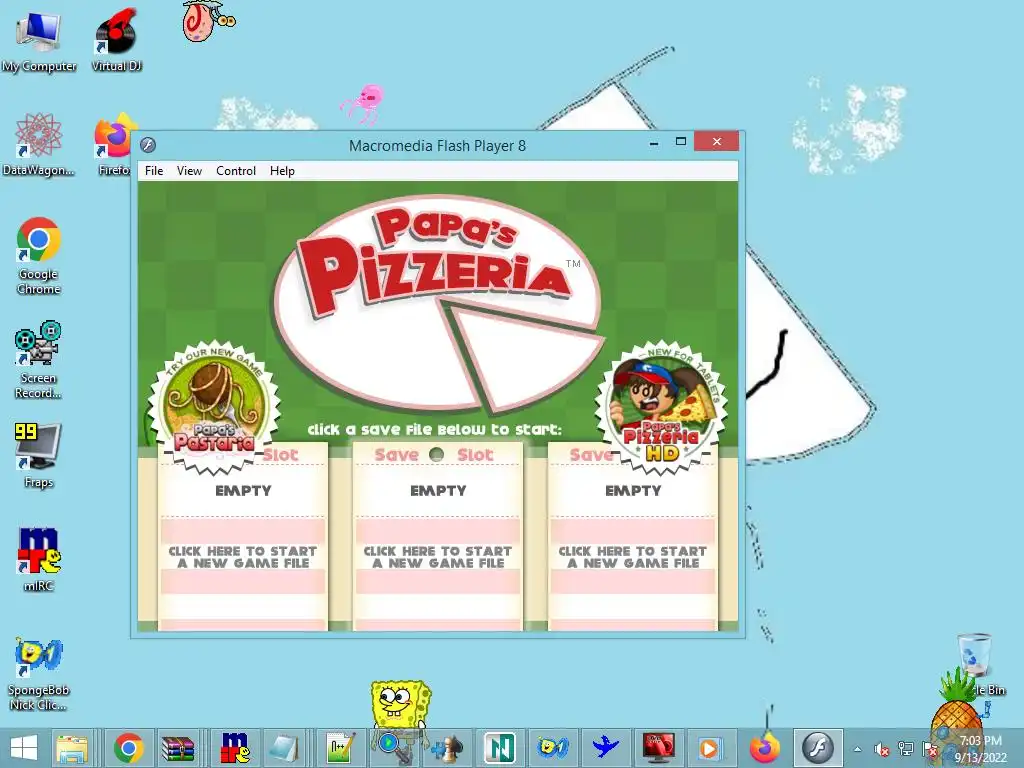Open mIRC from the taskbar

235,748
